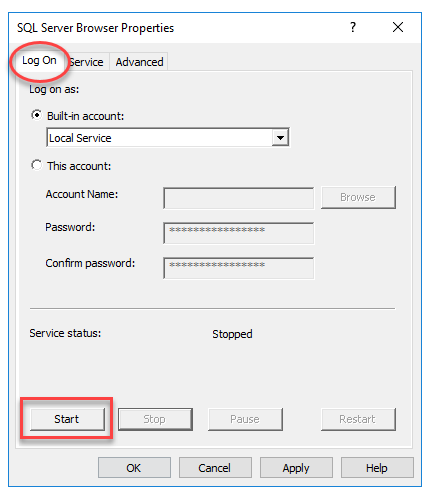Screen dimensions: 431x491
Task: Dismiss the dialog with Cancel button
Action: click(215, 468)
